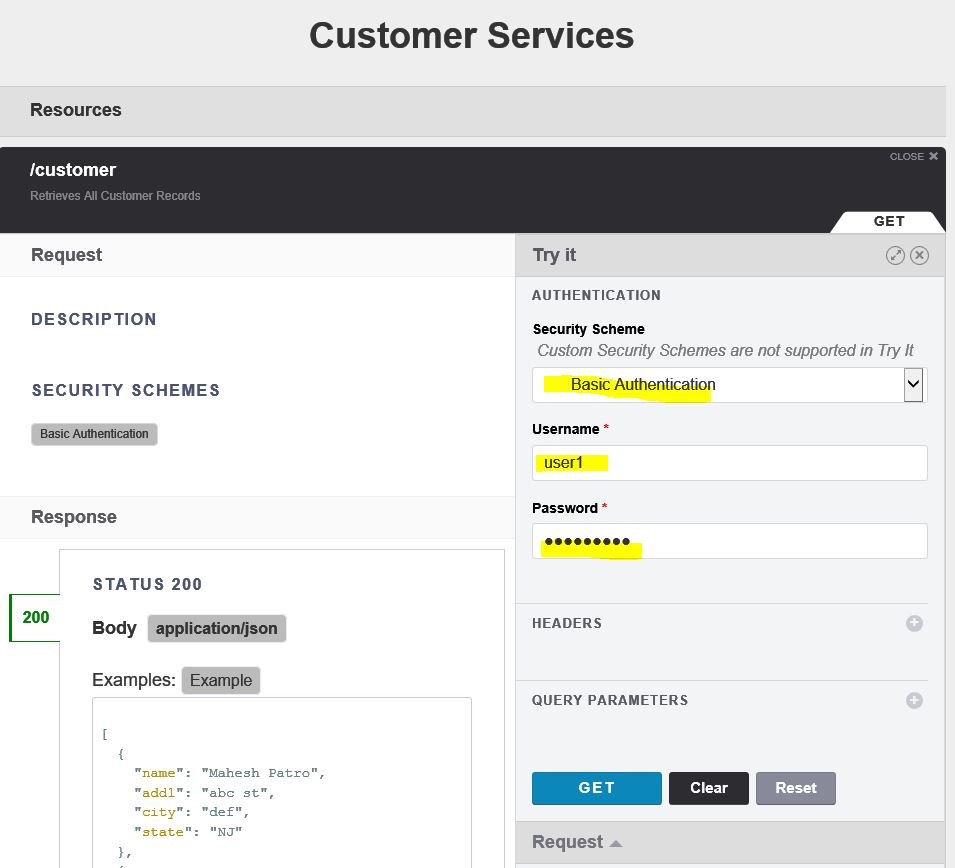Click the Username input field
Screen dimensions: 955x868
[x=729, y=463]
